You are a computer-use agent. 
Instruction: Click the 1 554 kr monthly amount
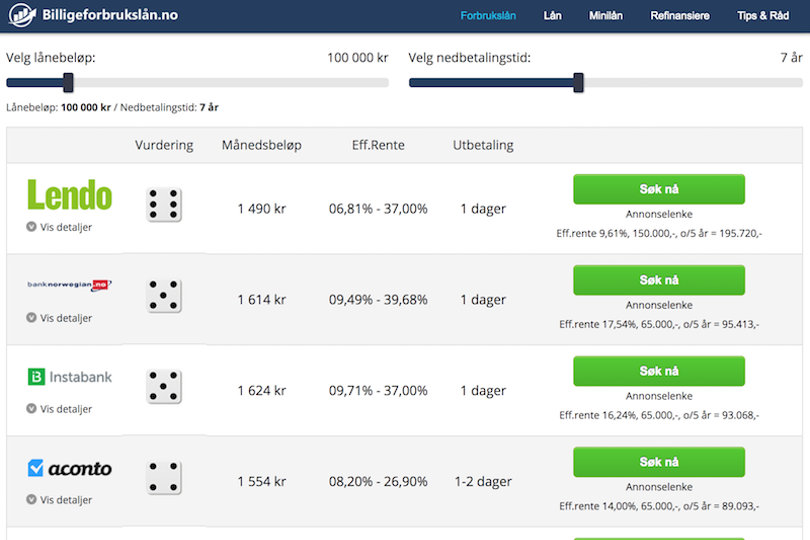coord(261,482)
